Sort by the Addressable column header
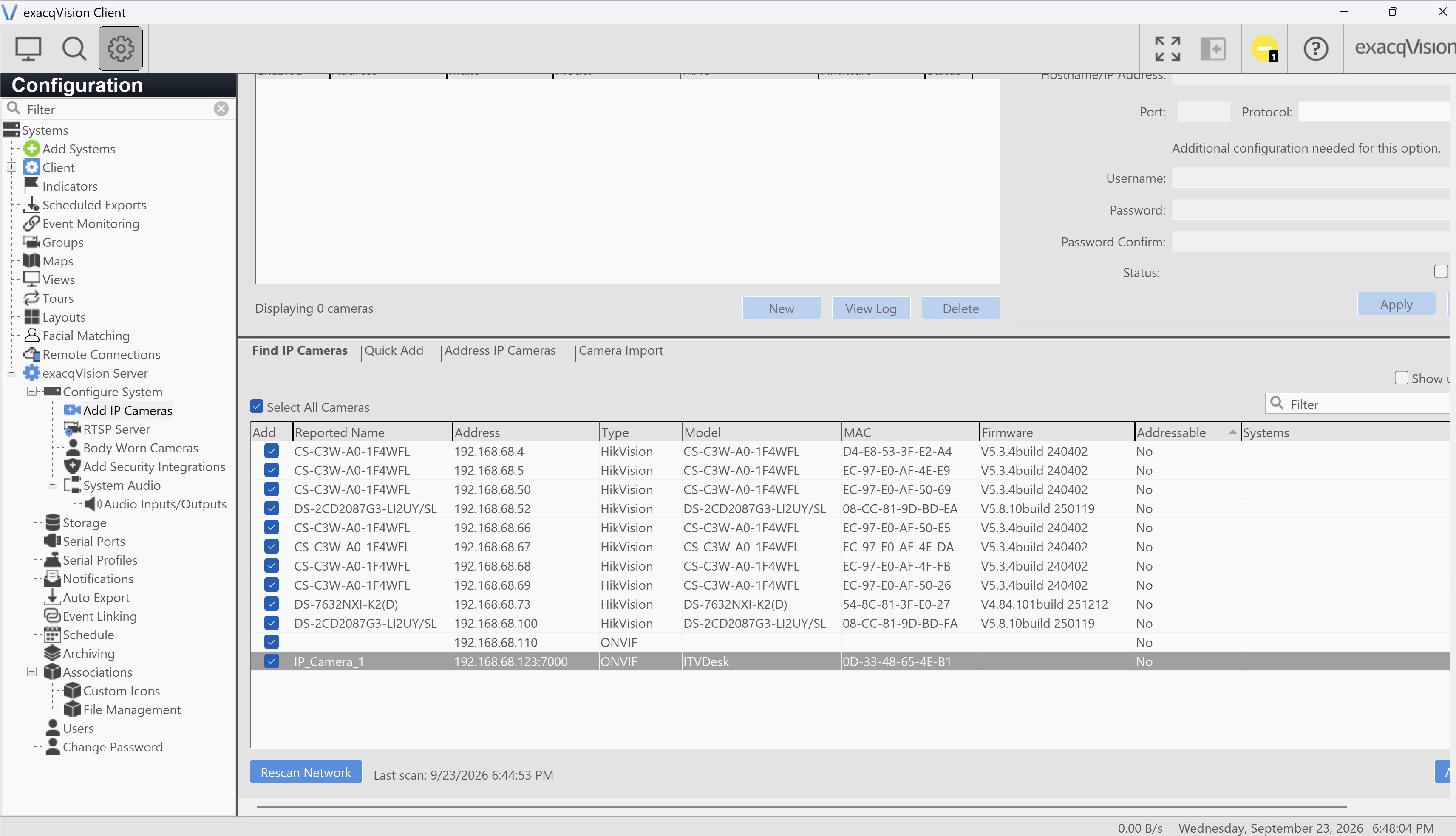 [x=1187, y=432]
